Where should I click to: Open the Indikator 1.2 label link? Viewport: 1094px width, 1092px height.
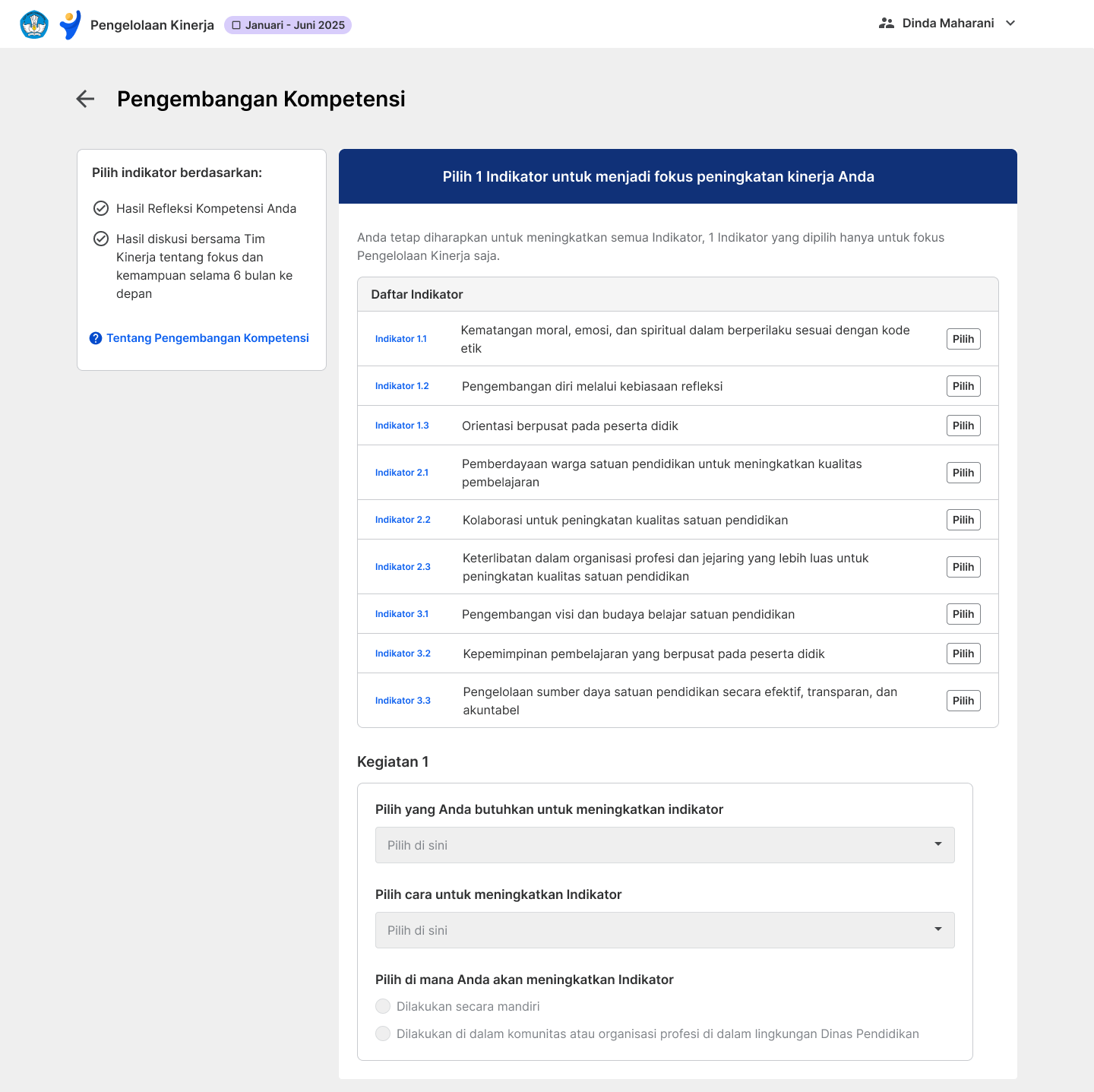pyautogui.click(x=402, y=386)
